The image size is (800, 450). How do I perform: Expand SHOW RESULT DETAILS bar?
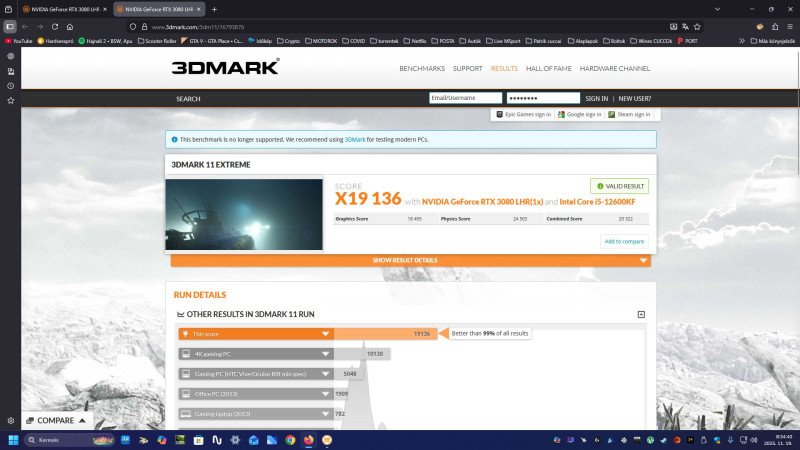click(x=410, y=260)
